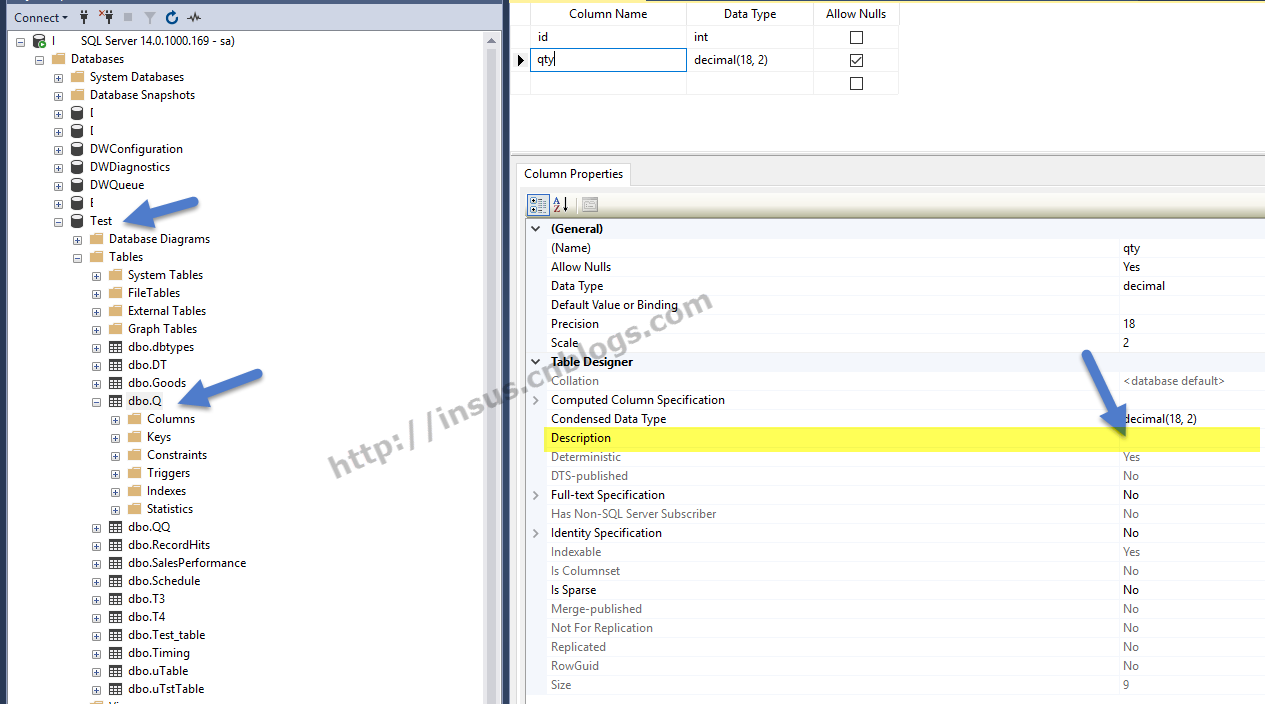Screen dimensions: 1265x704
Task: Collapse the Table Designer section
Action: [536, 362]
